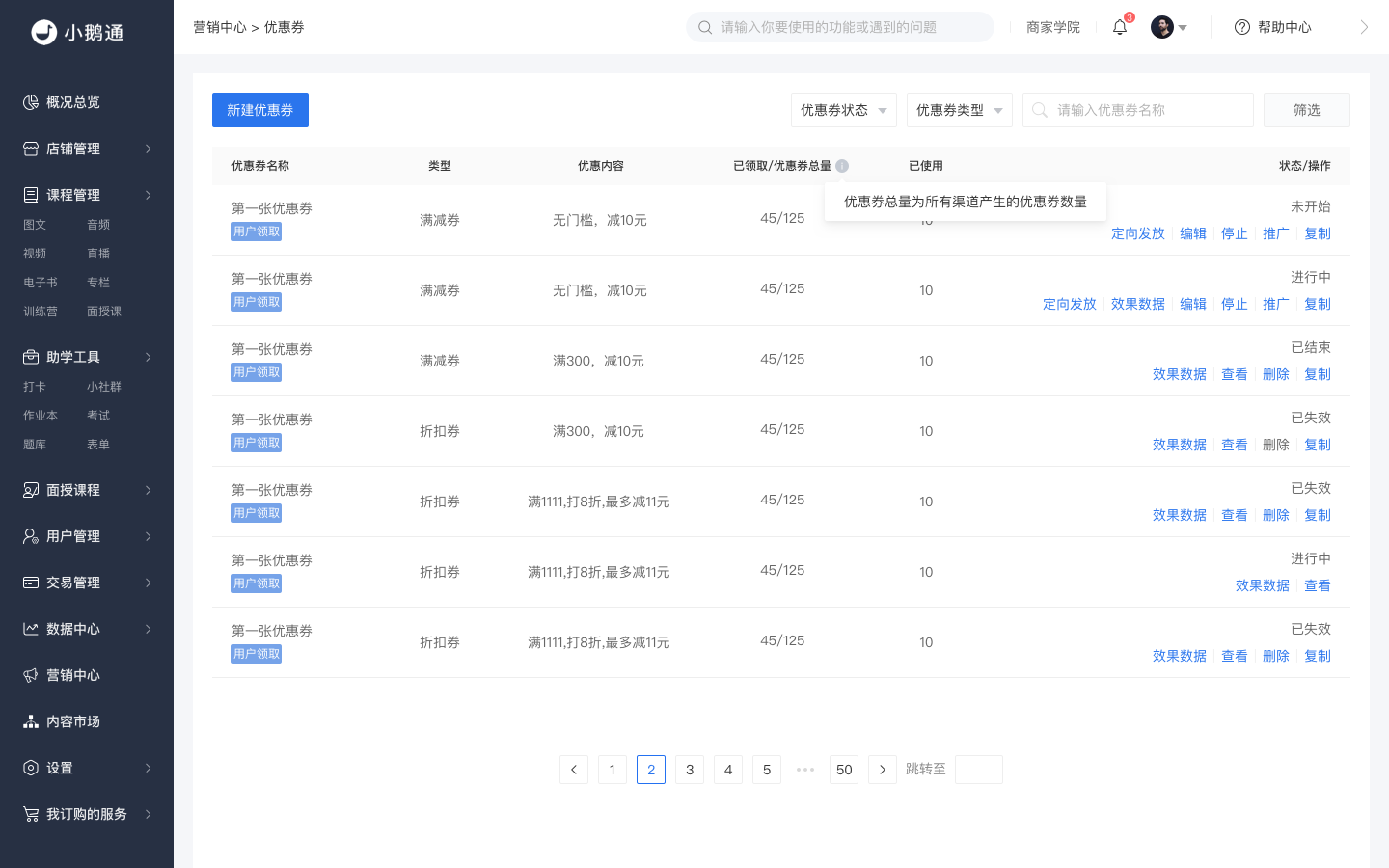Viewport: 1389px width, 868px height.
Task: Open 商家学院 link
Action: [x=1053, y=27]
